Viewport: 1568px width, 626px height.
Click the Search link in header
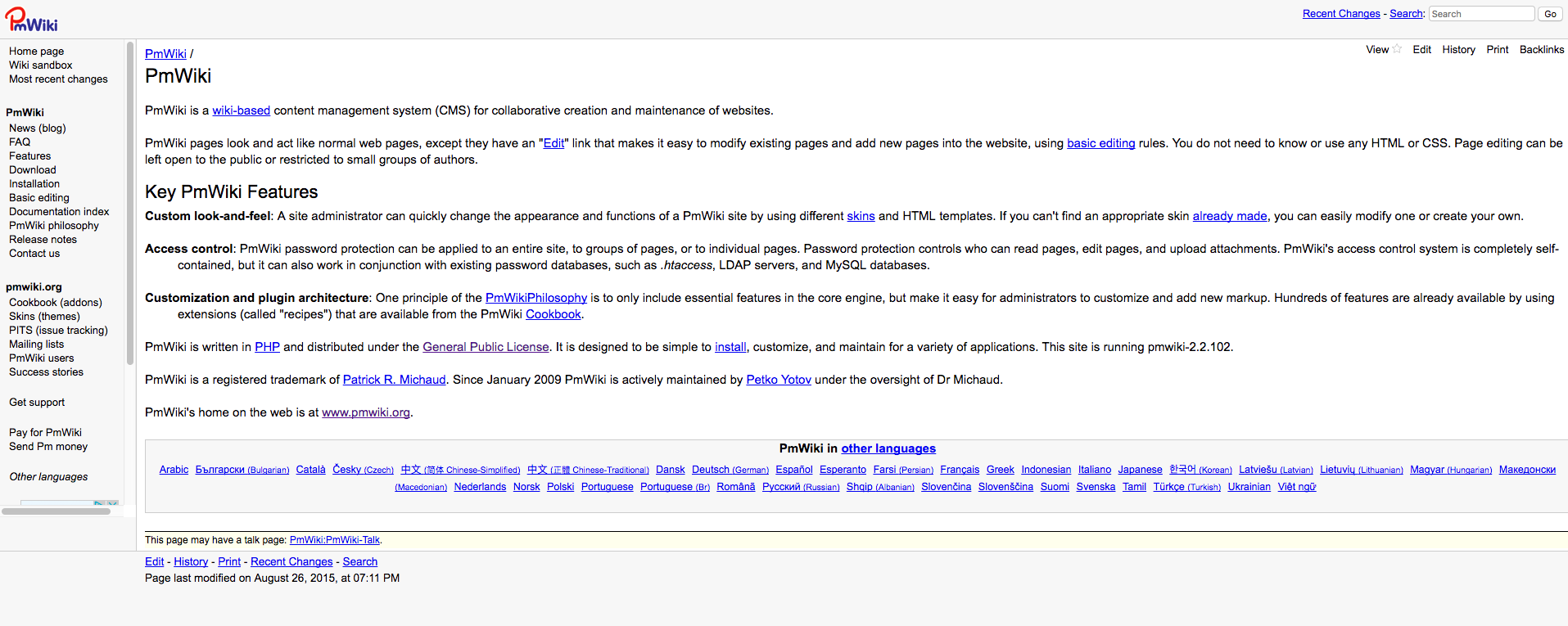(x=1407, y=14)
